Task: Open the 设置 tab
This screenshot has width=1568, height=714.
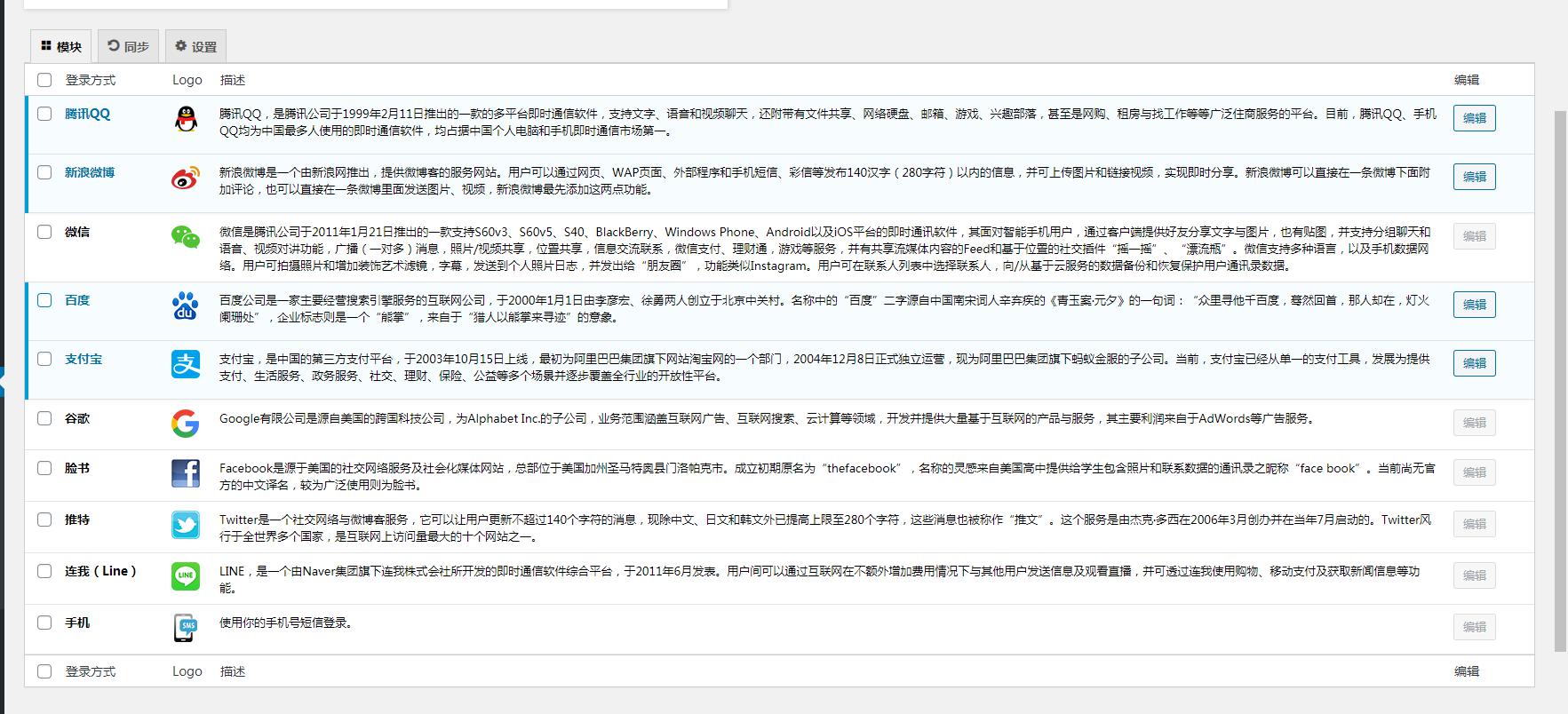Action: click(x=195, y=46)
